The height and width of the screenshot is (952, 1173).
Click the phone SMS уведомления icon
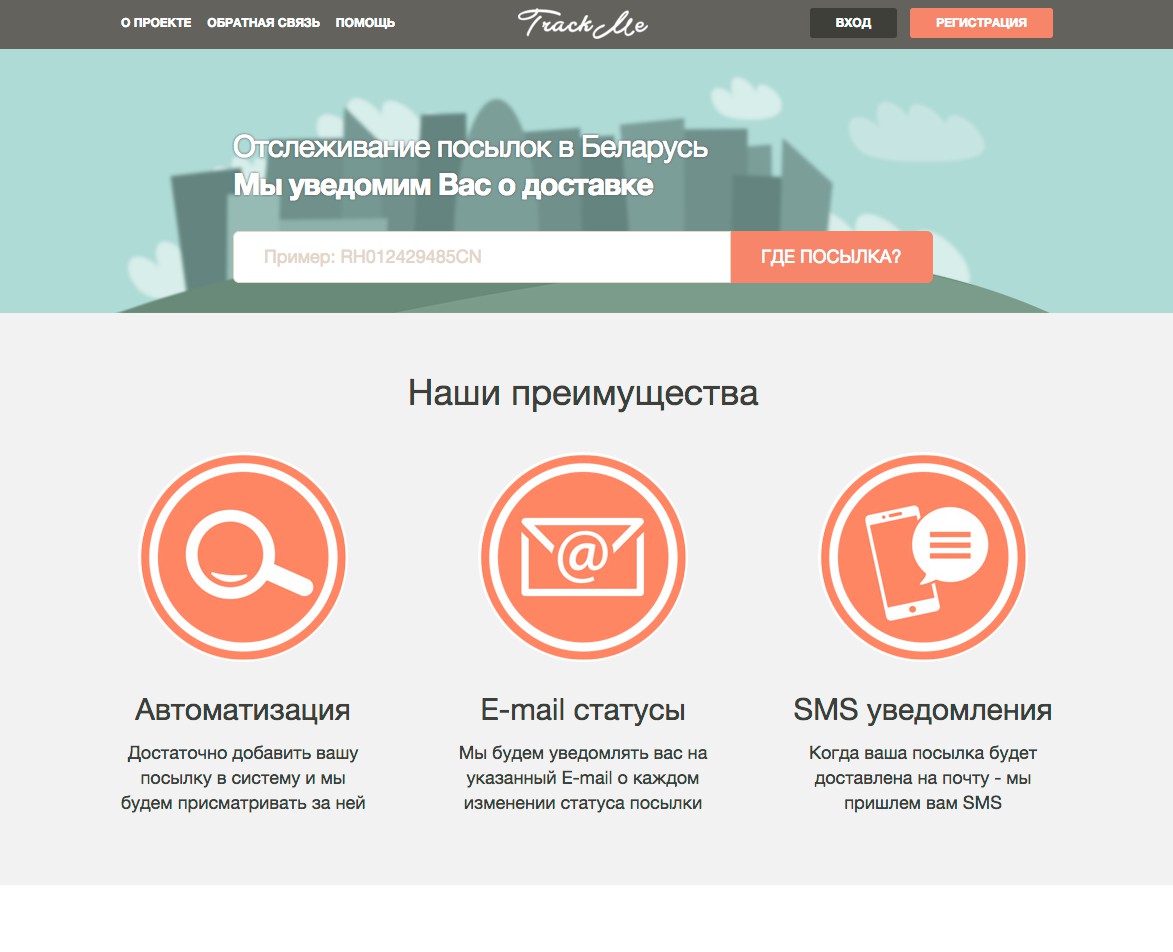pos(923,557)
